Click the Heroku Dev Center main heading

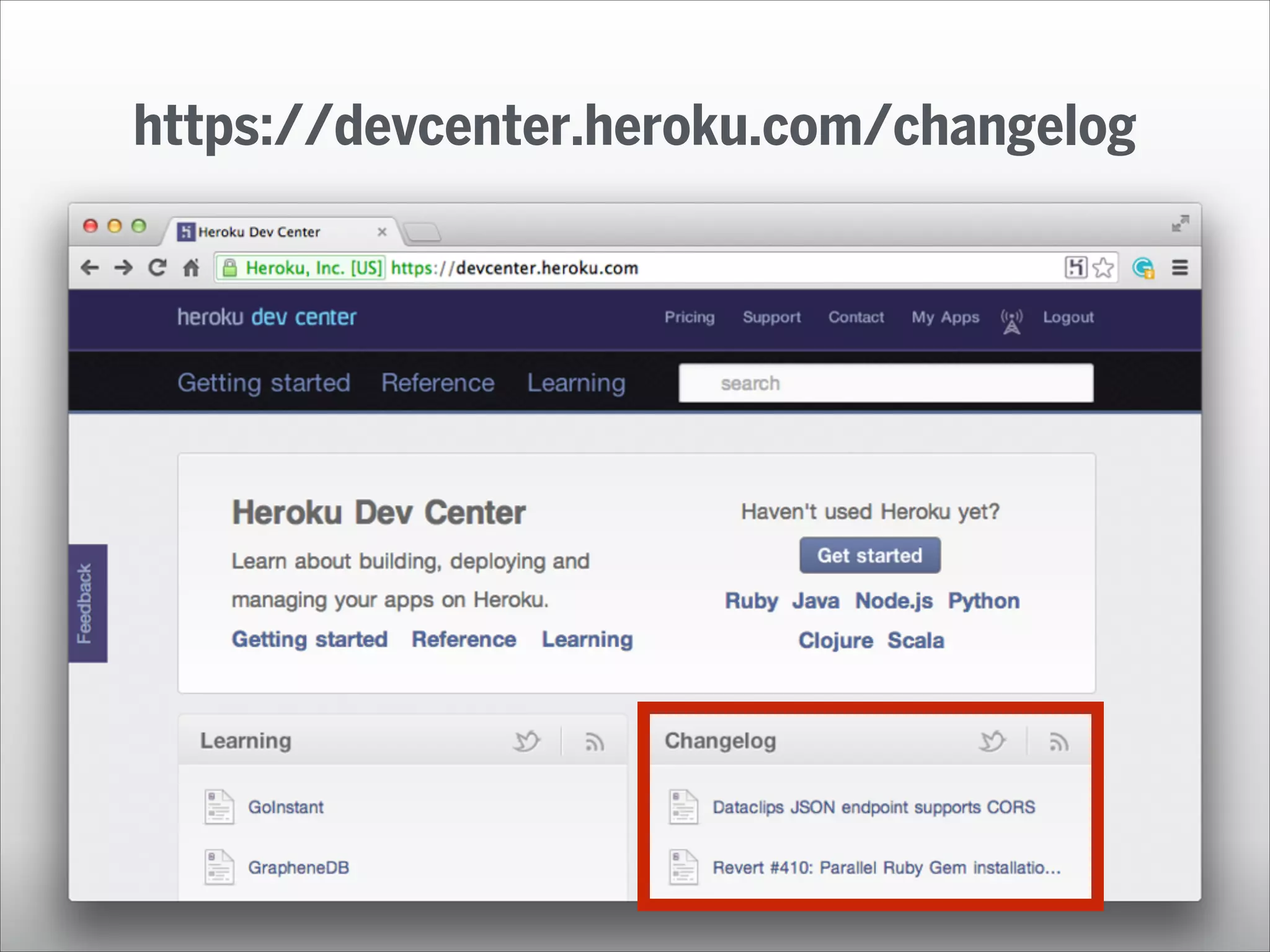click(x=378, y=513)
